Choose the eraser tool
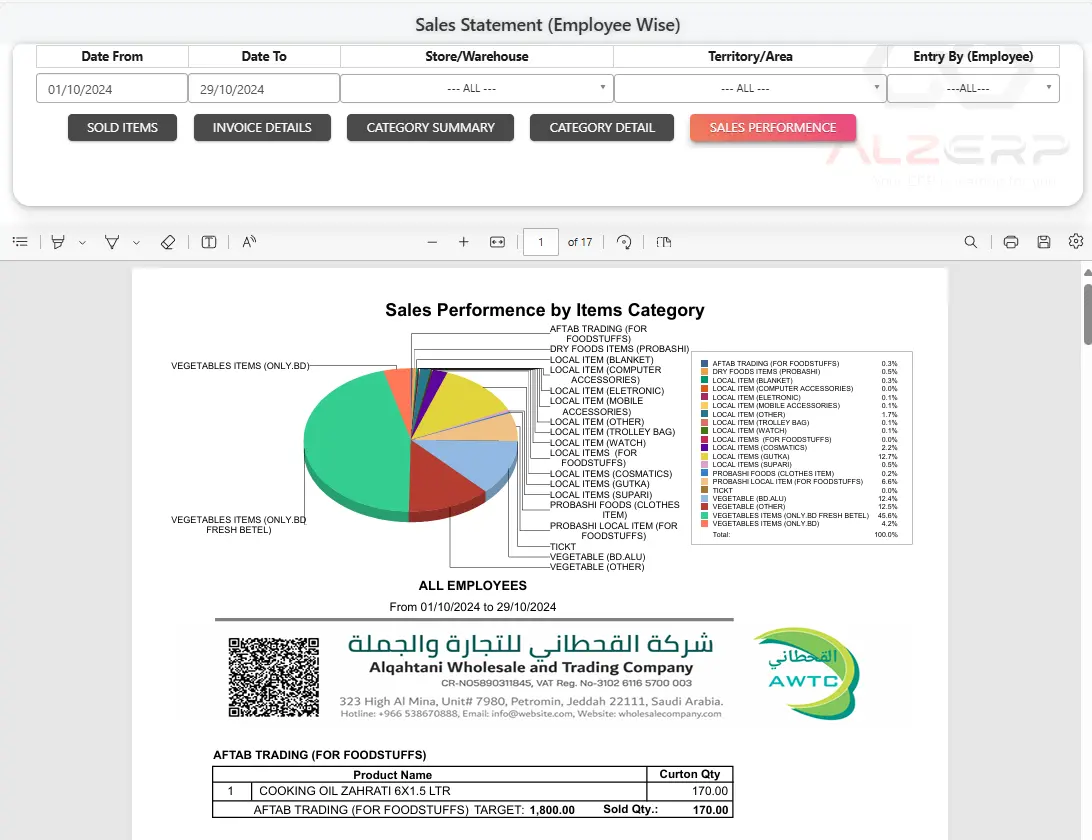 tap(168, 242)
